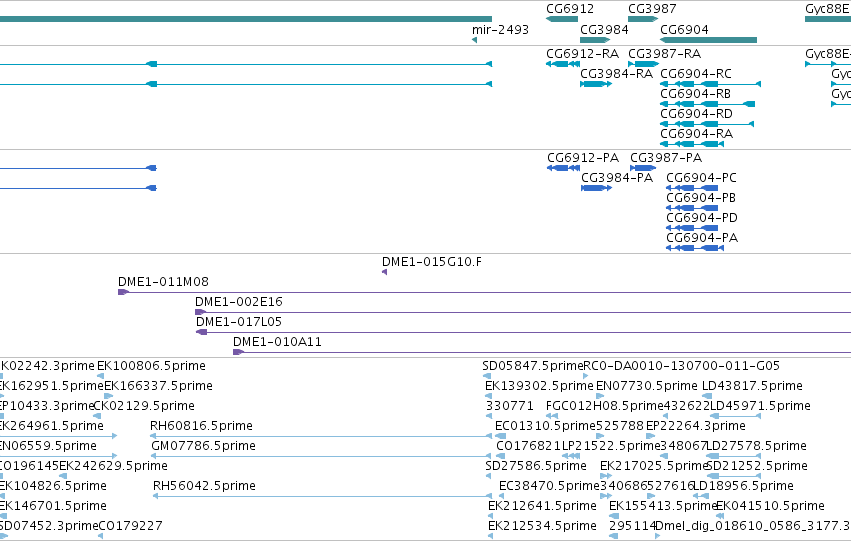Click transcript CG3984-RA label

pos(617,74)
